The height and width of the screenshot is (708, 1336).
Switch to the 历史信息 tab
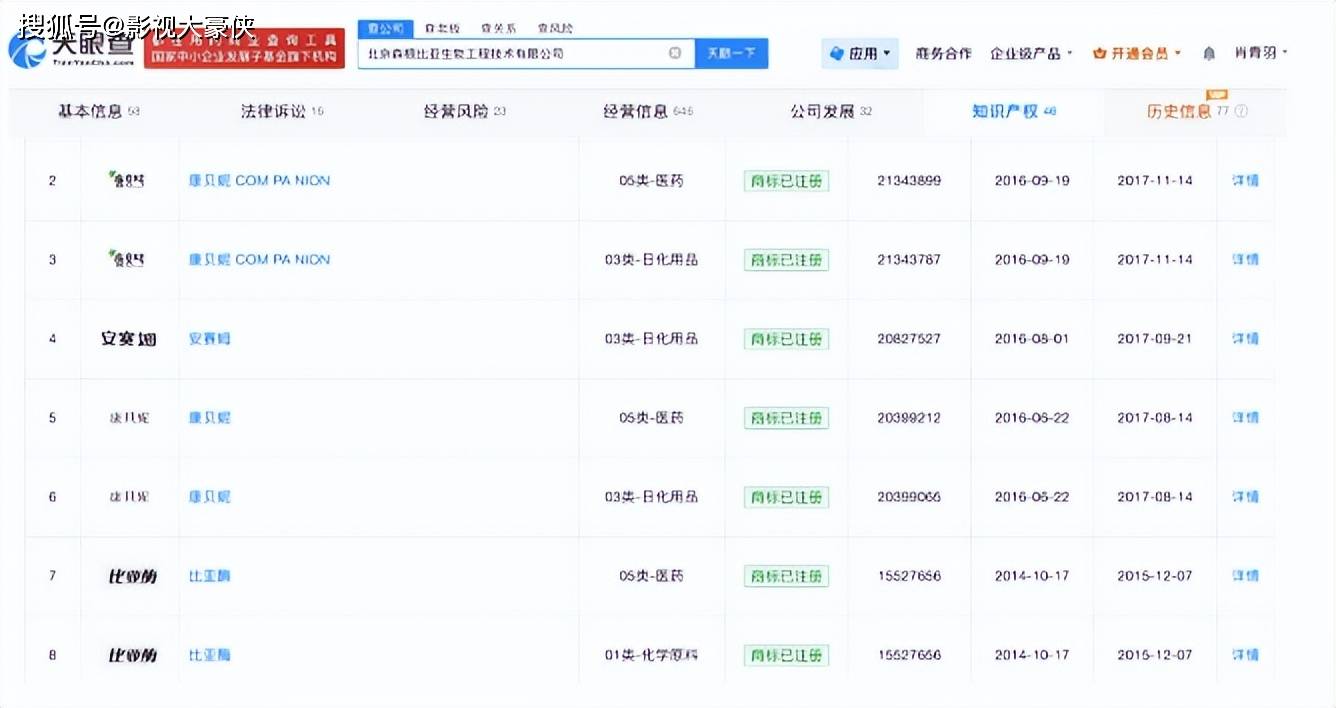1190,111
